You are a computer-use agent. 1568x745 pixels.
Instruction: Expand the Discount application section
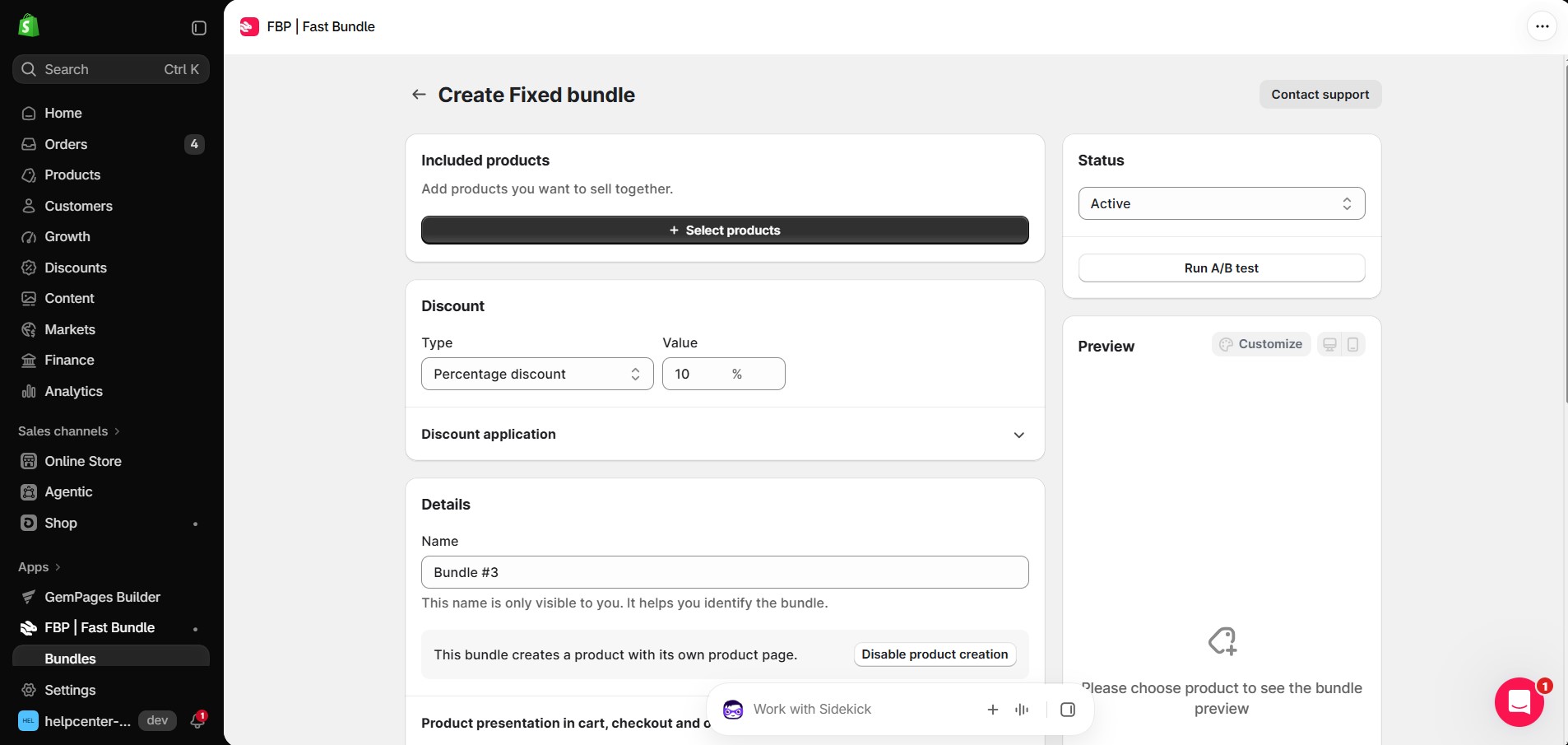click(725, 435)
